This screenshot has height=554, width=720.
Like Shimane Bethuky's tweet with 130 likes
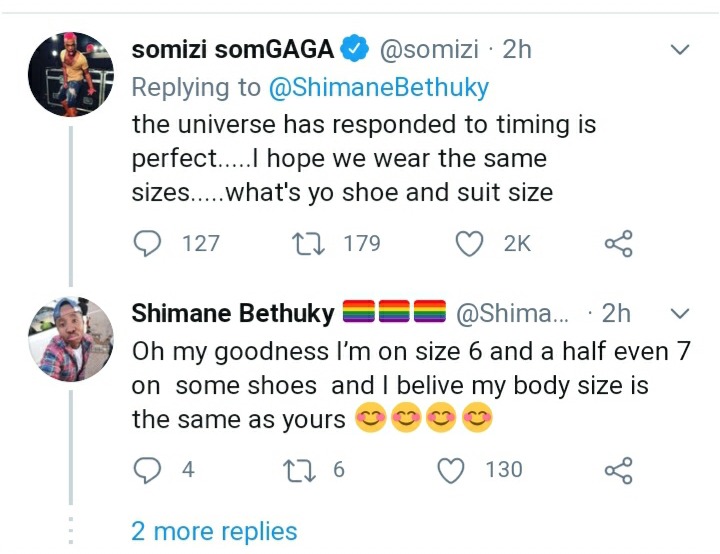tap(454, 468)
